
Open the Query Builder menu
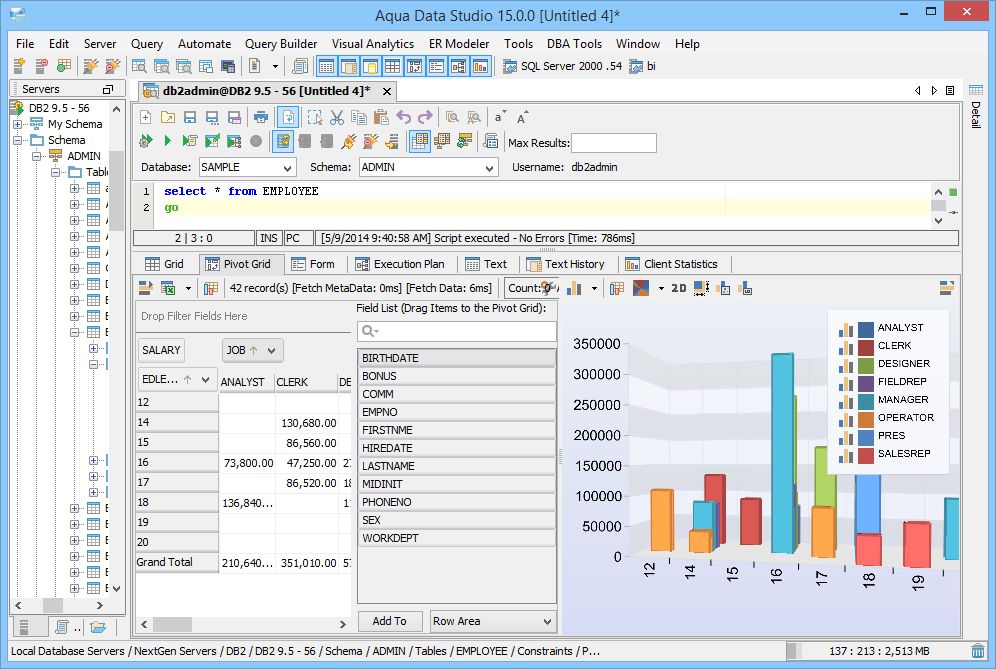[x=281, y=44]
